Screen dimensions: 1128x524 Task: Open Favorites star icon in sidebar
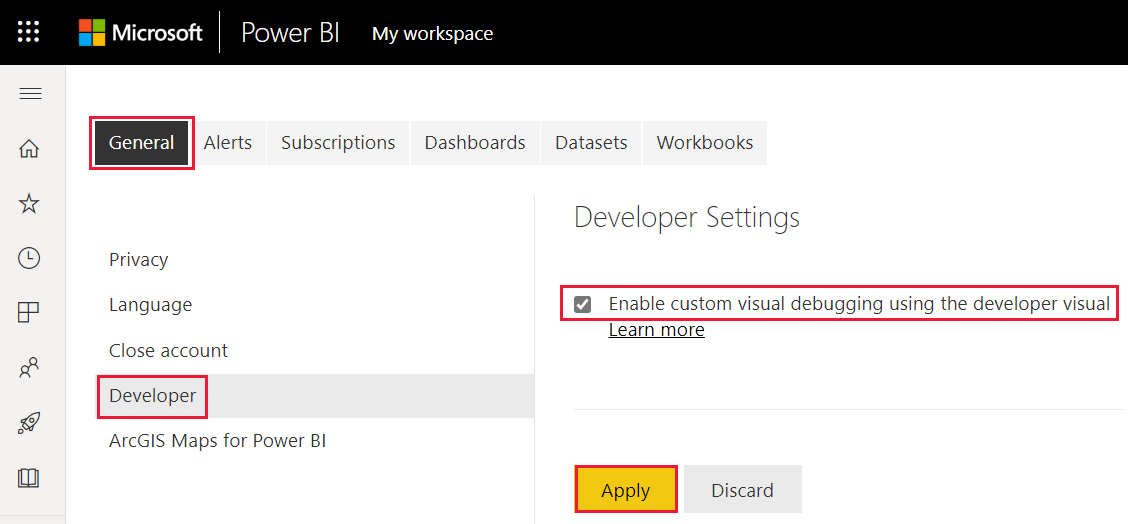30,204
